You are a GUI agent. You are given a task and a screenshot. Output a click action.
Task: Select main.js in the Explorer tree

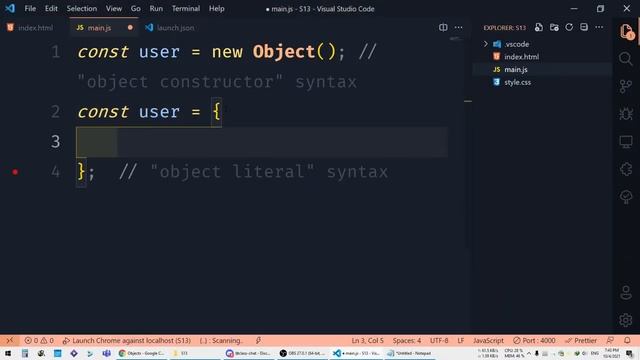[x=516, y=69]
